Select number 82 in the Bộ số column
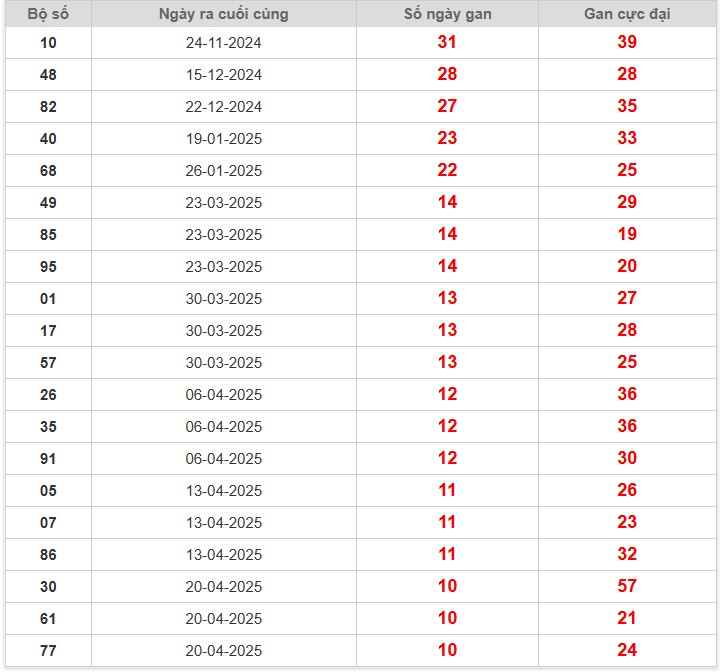Screen dimensions: 721x672 48,107
